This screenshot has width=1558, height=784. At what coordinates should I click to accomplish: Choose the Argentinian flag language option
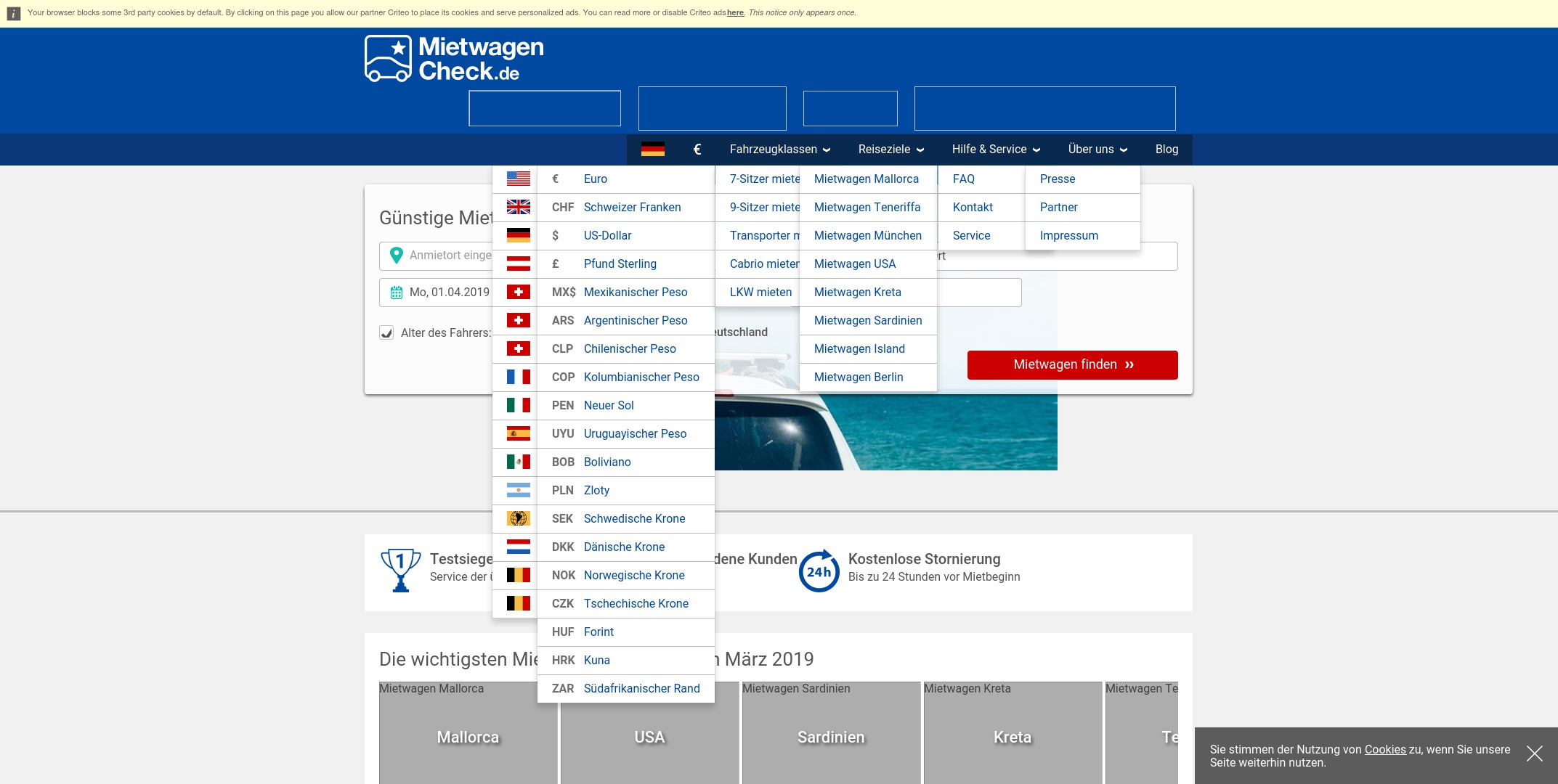(x=518, y=490)
